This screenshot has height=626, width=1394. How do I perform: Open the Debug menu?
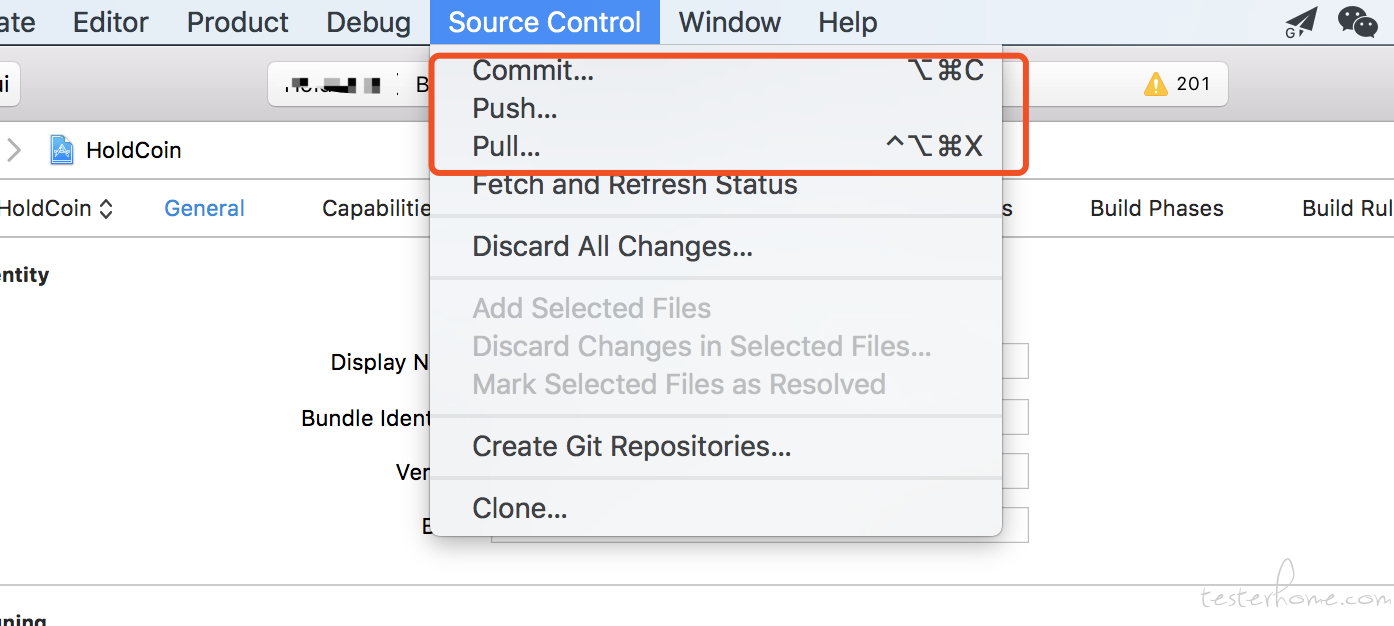coord(368,22)
